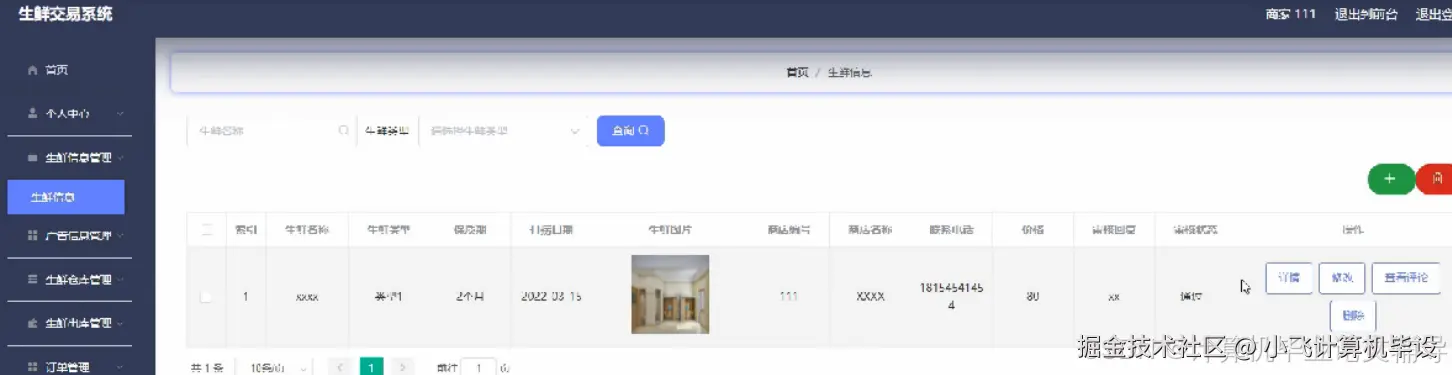This screenshot has width=1452, height=375.
Task: Click the 2022-03-15 date cell
Action: coord(551,297)
